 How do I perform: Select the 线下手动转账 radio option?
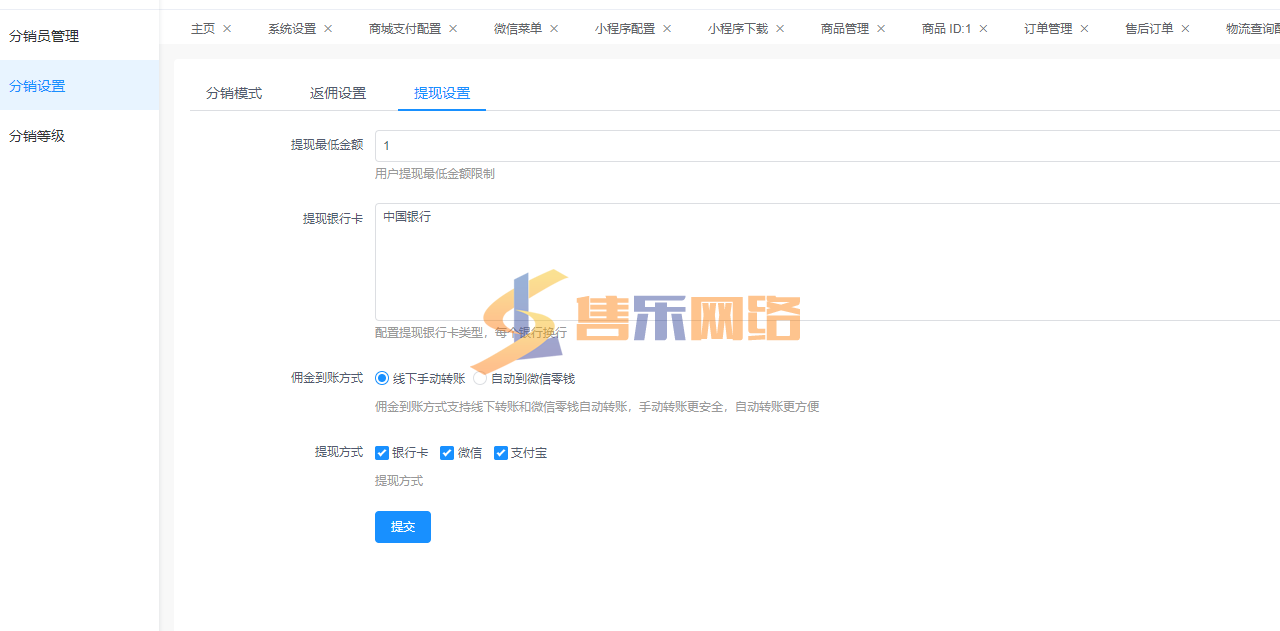(x=382, y=379)
